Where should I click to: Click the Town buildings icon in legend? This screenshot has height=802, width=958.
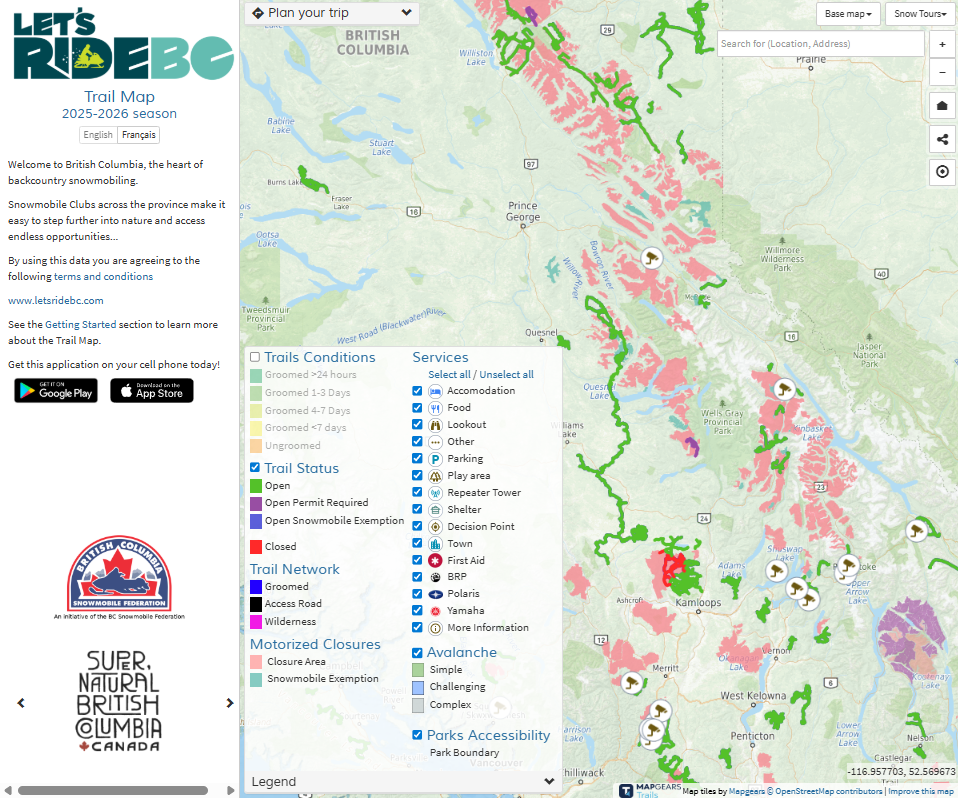point(435,544)
